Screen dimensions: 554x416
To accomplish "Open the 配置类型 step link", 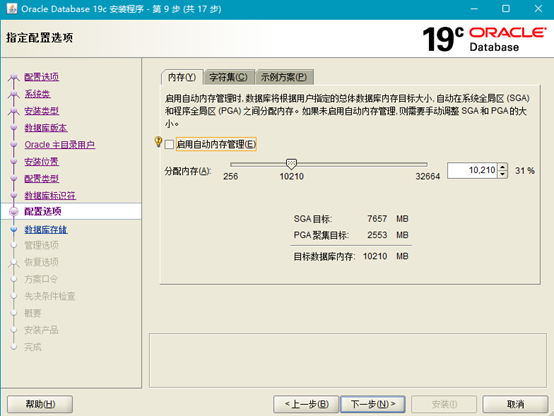I will click(x=42, y=178).
